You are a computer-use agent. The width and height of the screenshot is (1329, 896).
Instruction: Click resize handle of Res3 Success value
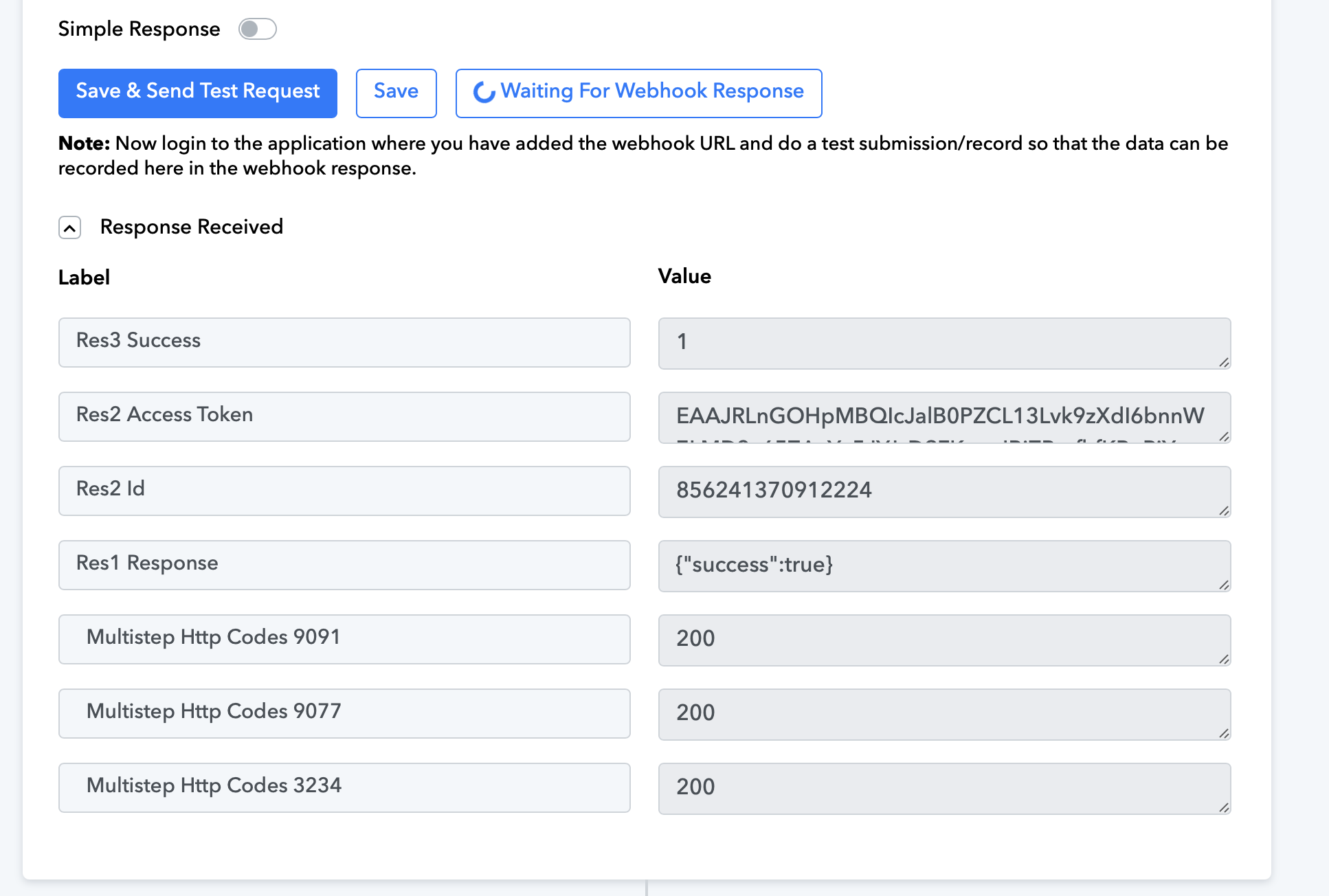tap(1224, 362)
